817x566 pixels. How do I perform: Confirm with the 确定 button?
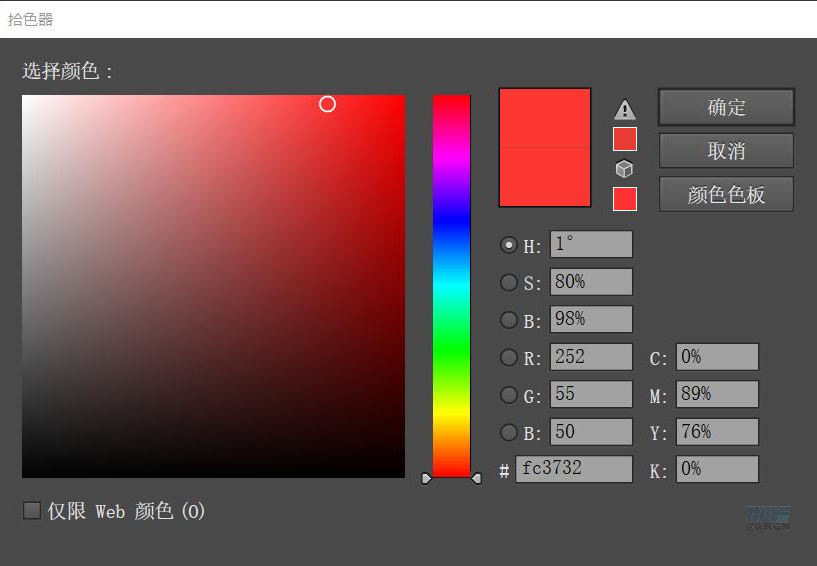726,107
